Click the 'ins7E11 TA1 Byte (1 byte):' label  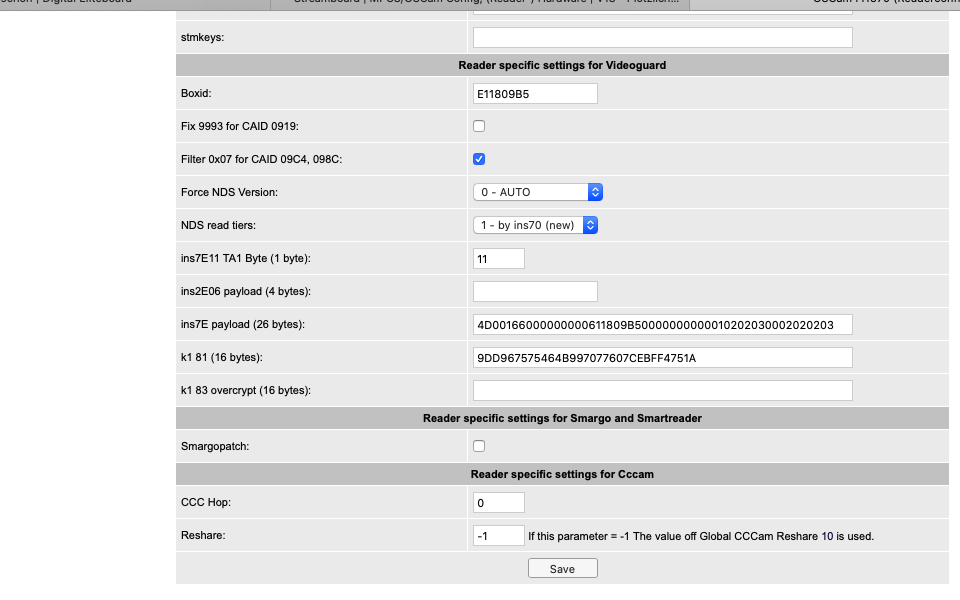(246, 259)
